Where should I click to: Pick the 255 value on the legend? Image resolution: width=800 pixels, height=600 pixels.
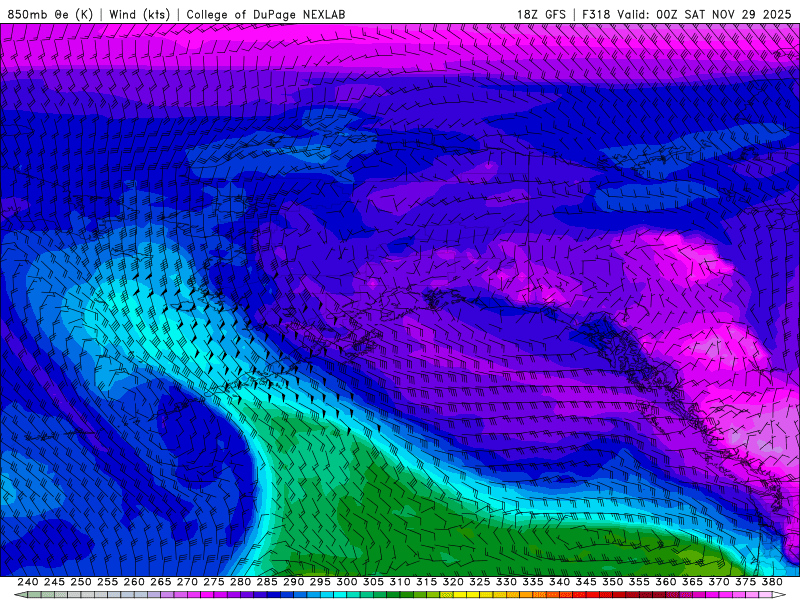(x=107, y=582)
